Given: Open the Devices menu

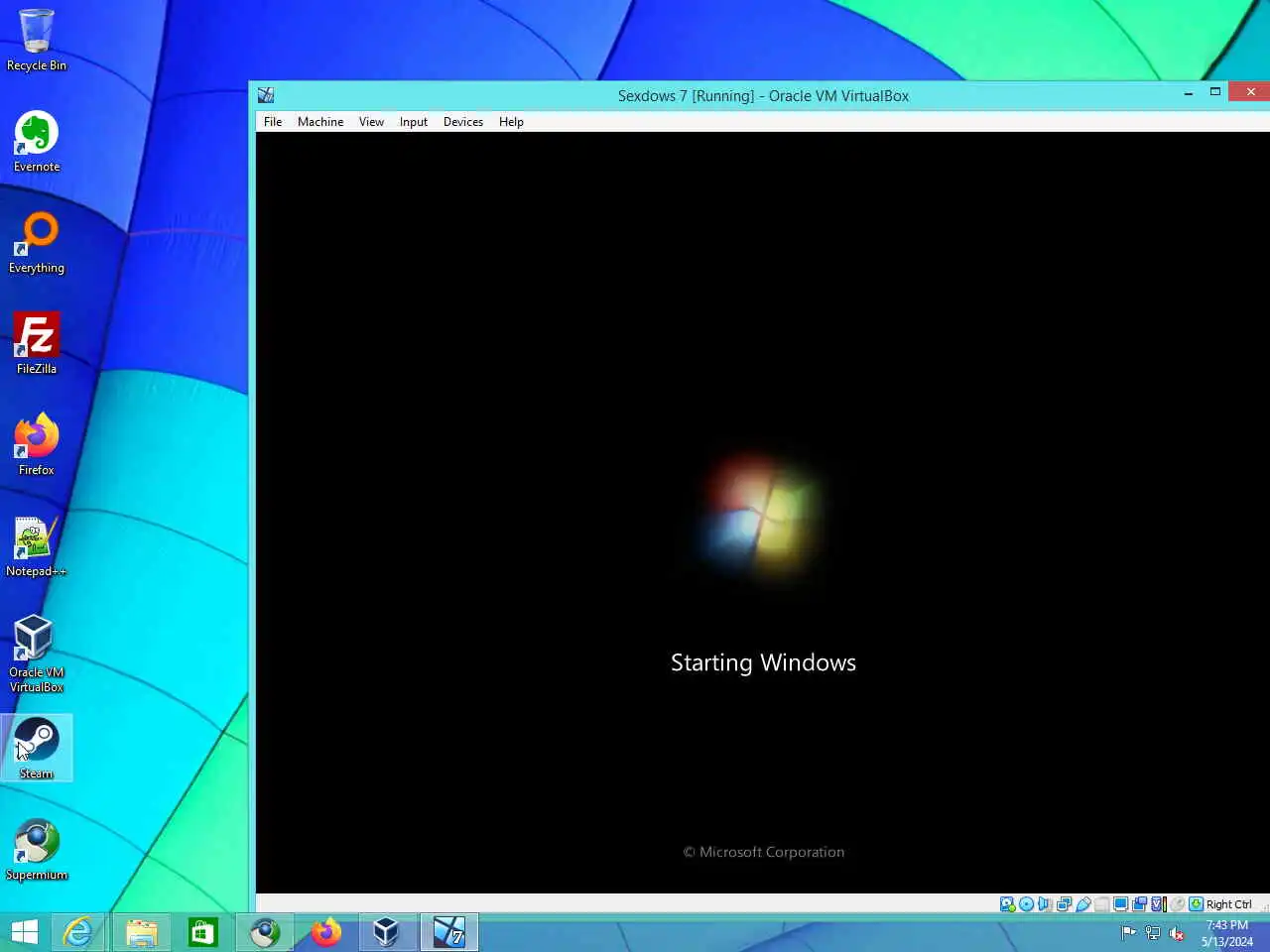Looking at the screenshot, I should coord(463,122).
